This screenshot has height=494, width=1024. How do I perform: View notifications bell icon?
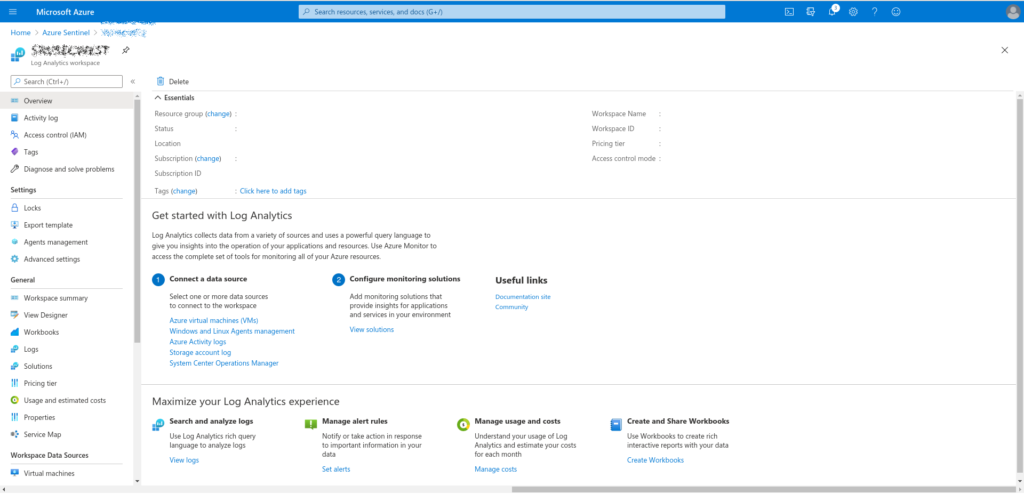[832, 12]
